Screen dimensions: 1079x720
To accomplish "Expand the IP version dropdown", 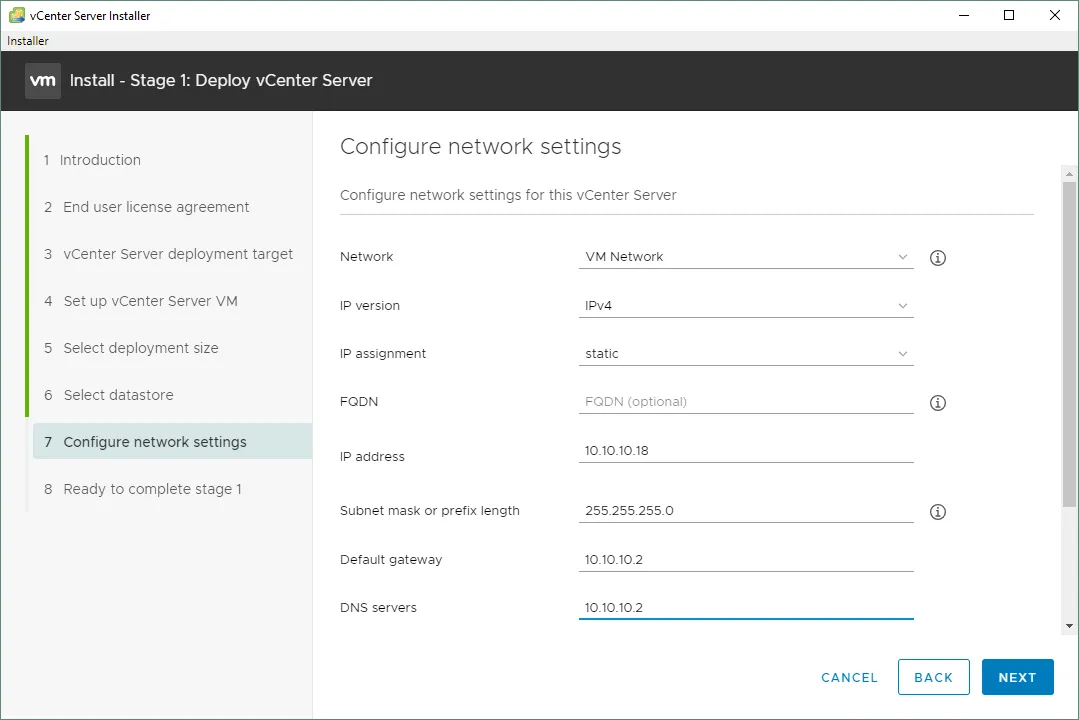I will click(746, 306).
